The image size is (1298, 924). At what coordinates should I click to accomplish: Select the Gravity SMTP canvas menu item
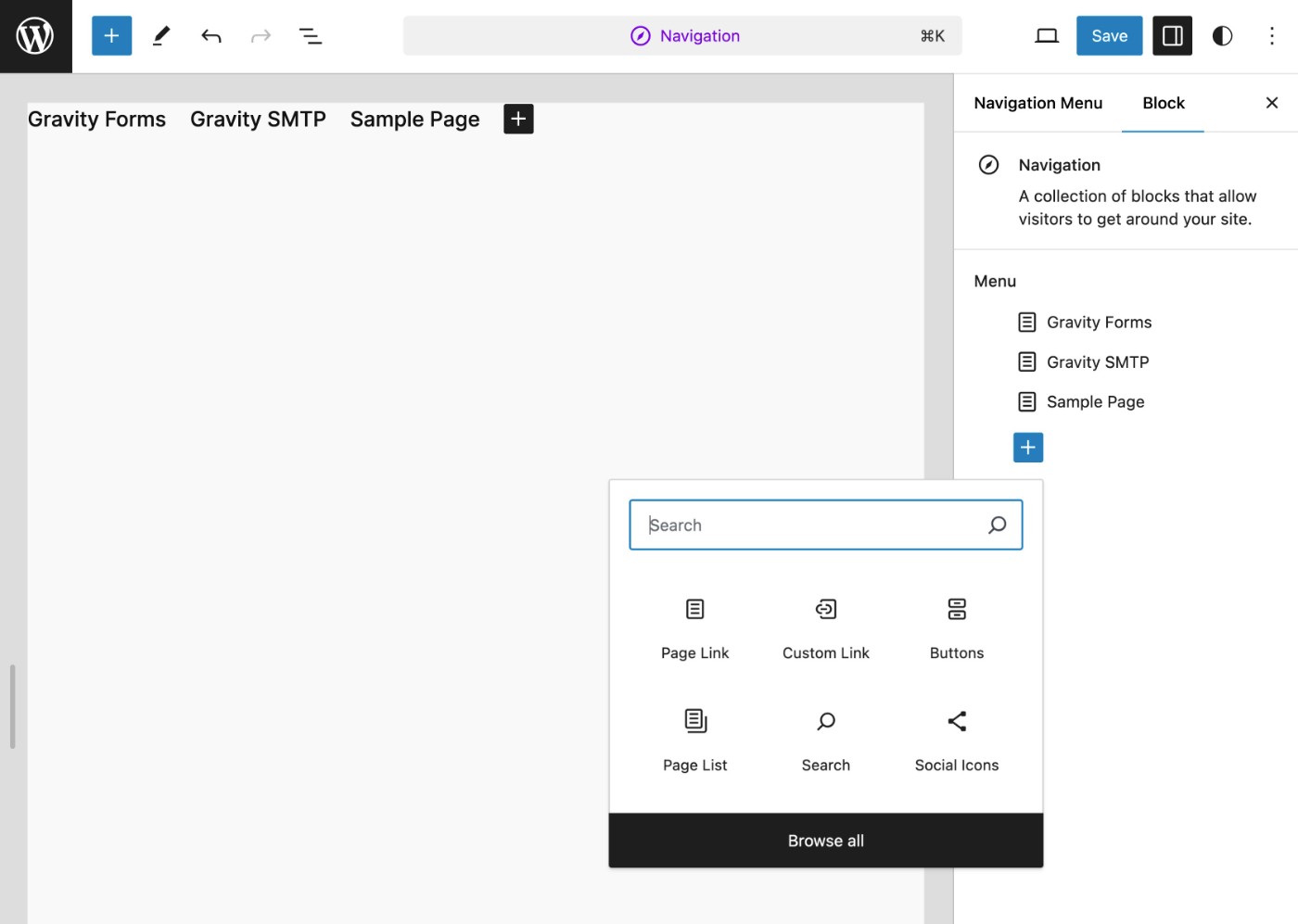(258, 120)
